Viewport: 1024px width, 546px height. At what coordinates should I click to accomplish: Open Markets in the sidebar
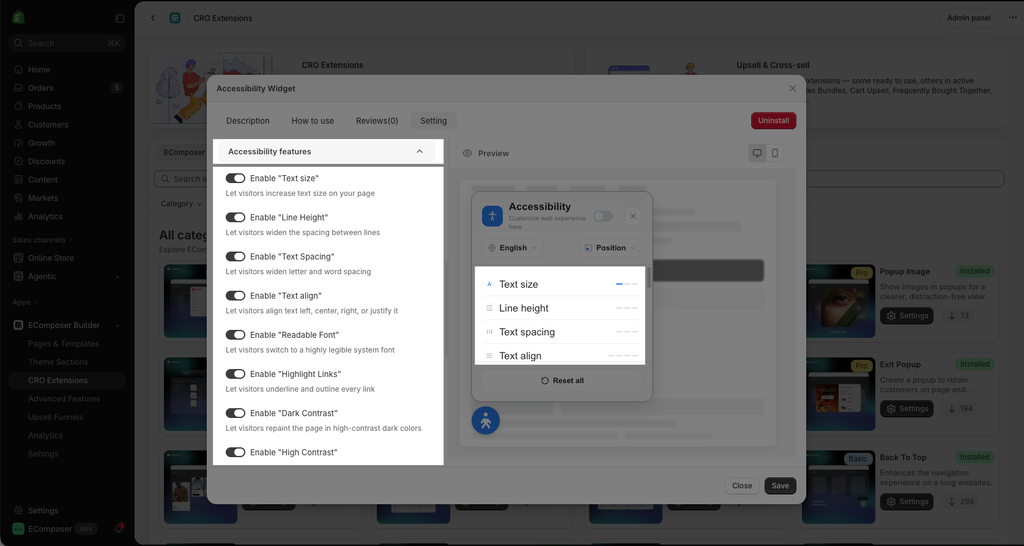tap(42, 197)
